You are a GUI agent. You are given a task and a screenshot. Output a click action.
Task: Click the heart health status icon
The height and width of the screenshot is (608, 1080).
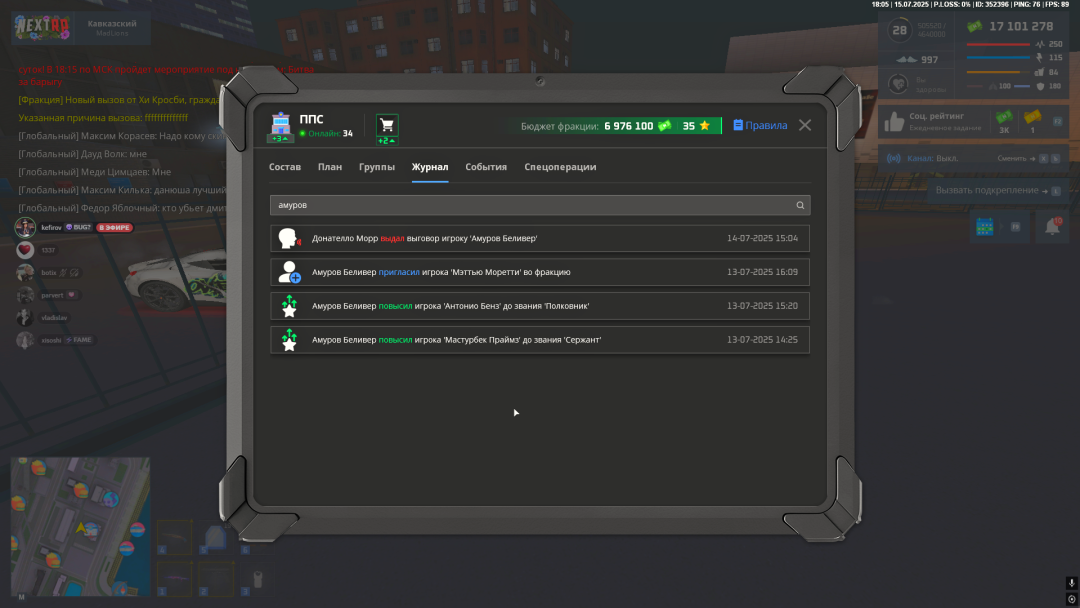tap(898, 84)
